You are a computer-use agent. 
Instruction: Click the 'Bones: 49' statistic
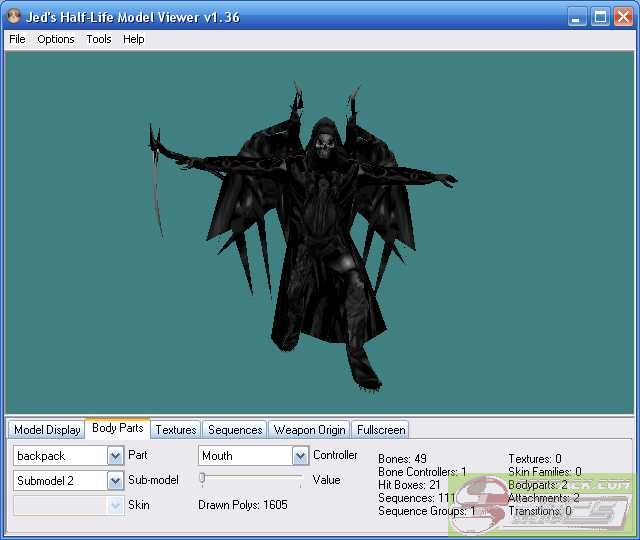click(x=402, y=459)
